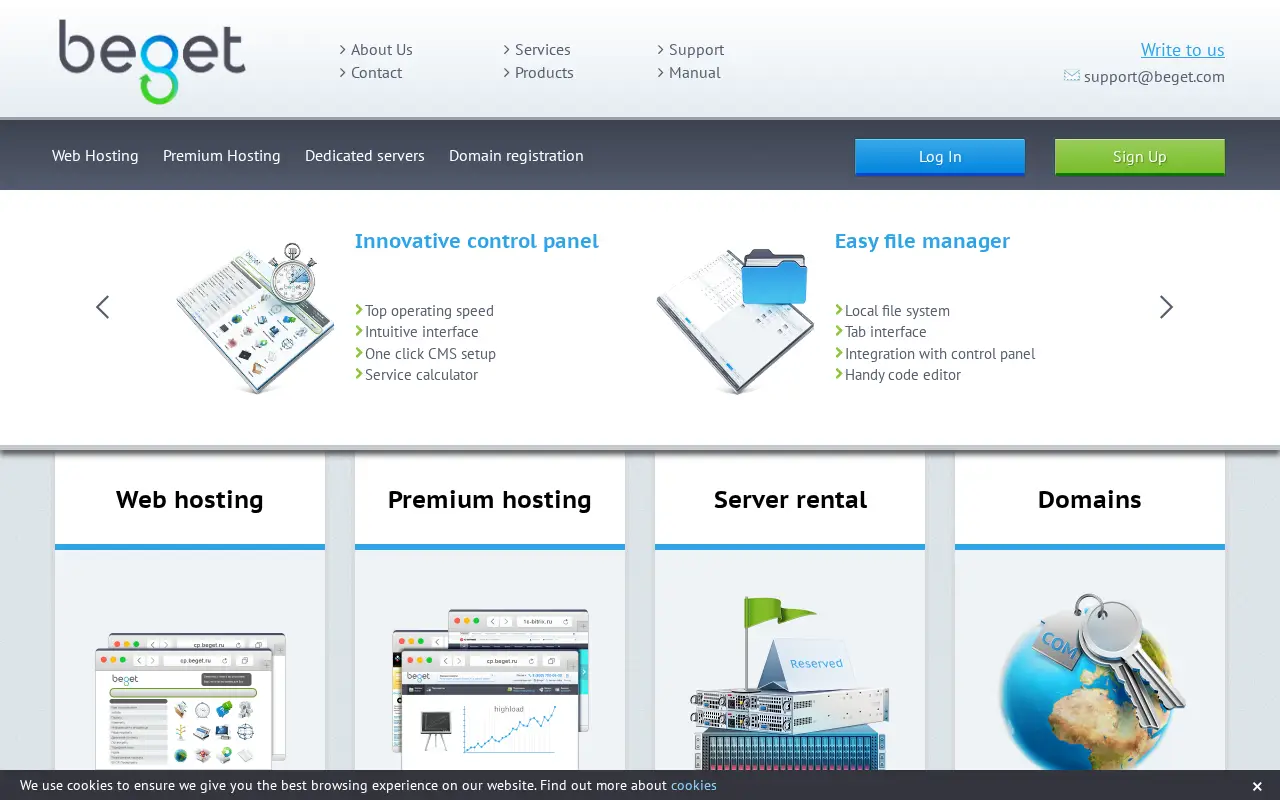Open the Products link
The image size is (1280, 800).
click(544, 73)
